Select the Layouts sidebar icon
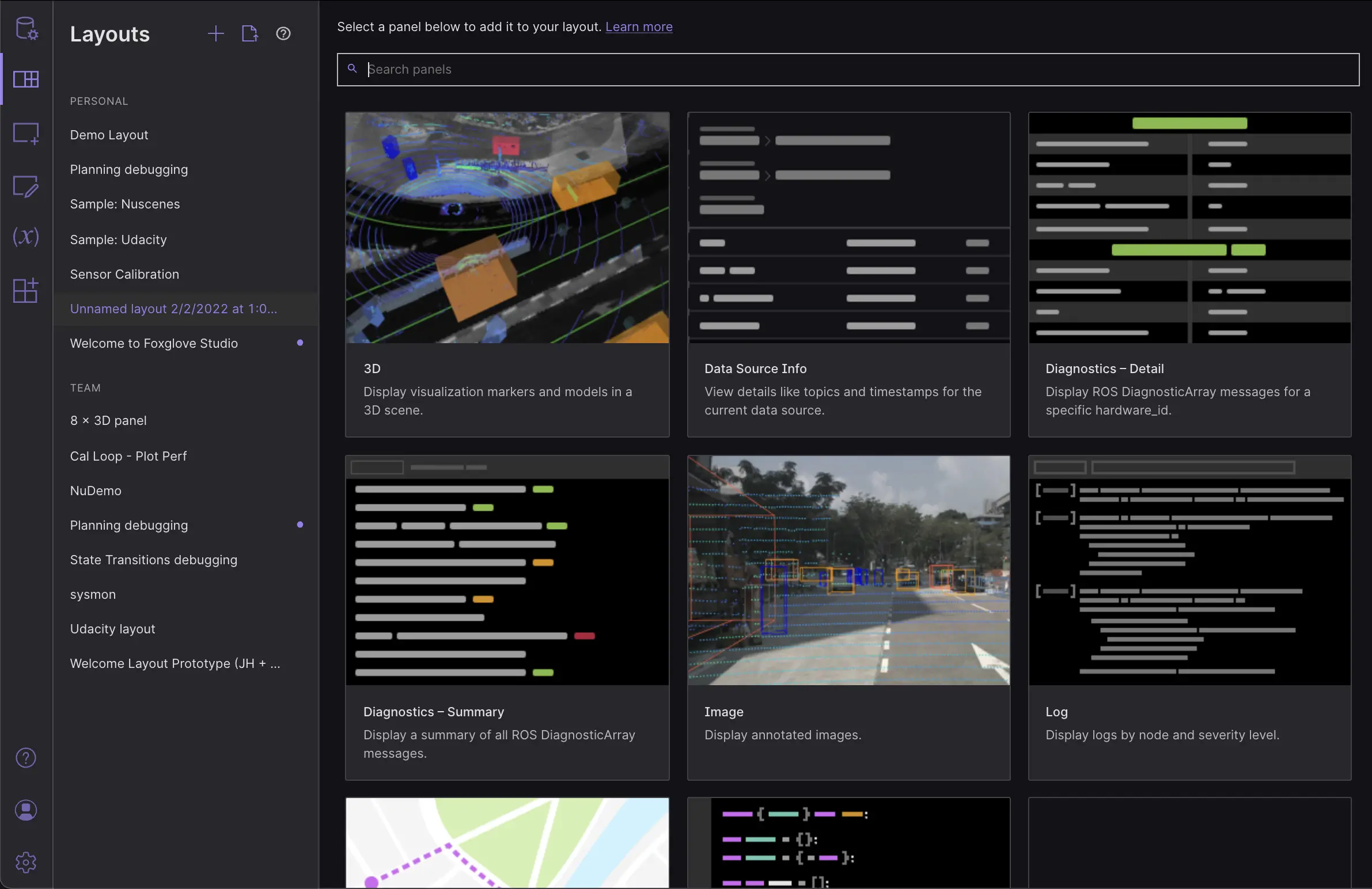The height and width of the screenshot is (889, 1372). (x=26, y=79)
